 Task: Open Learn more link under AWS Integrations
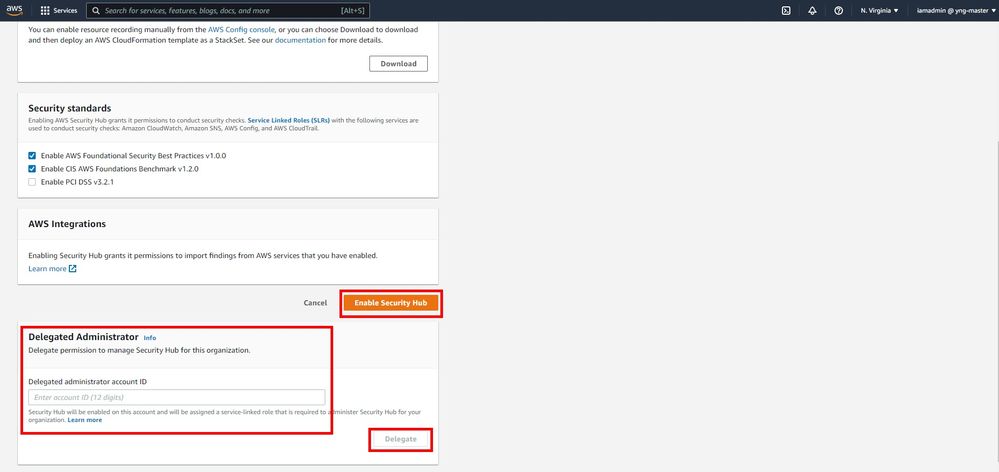coord(47,269)
